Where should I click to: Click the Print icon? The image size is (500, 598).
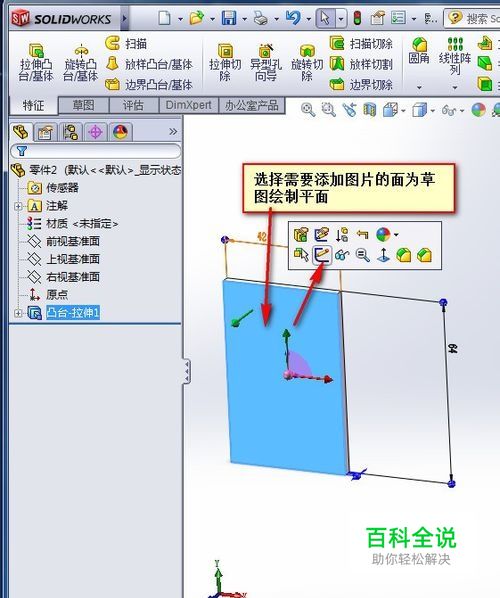click(x=261, y=18)
